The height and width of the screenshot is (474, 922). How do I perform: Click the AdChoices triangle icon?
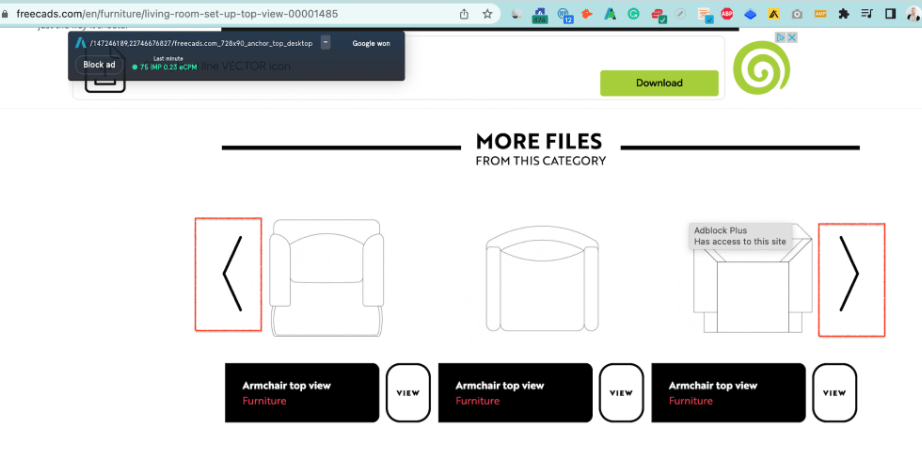pos(782,38)
